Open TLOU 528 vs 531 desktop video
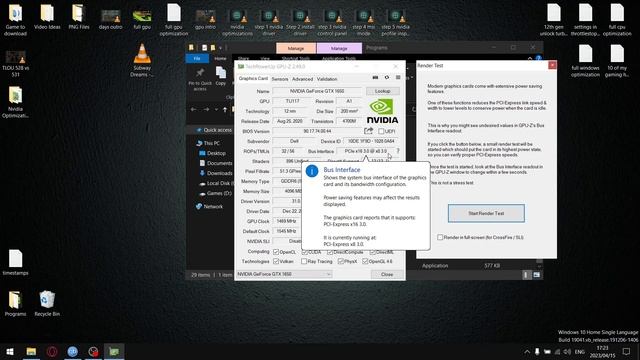The image size is (640, 360). pos(15,63)
